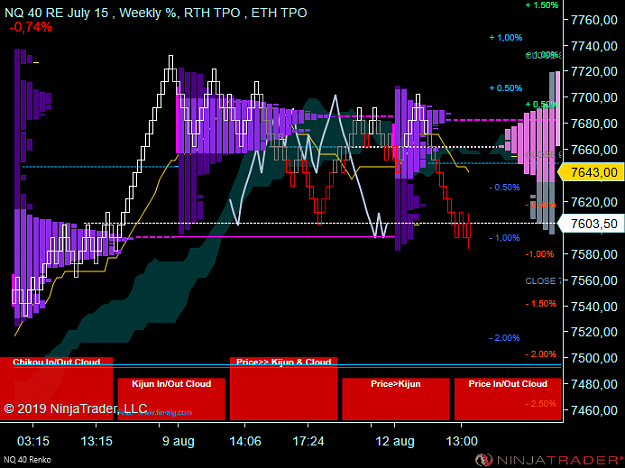Select the 17:24 time axis label
The height and width of the screenshot is (468, 625).
click(x=308, y=441)
